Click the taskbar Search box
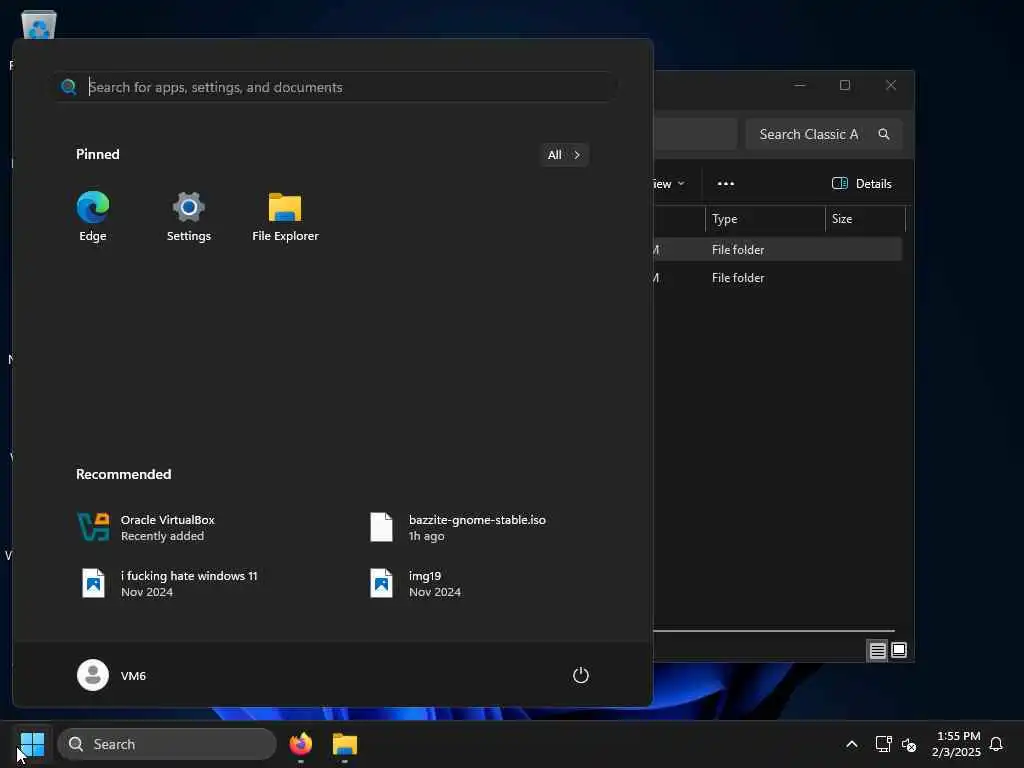This screenshot has width=1024, height=768. pyautogui.click(x=167, y=744)
